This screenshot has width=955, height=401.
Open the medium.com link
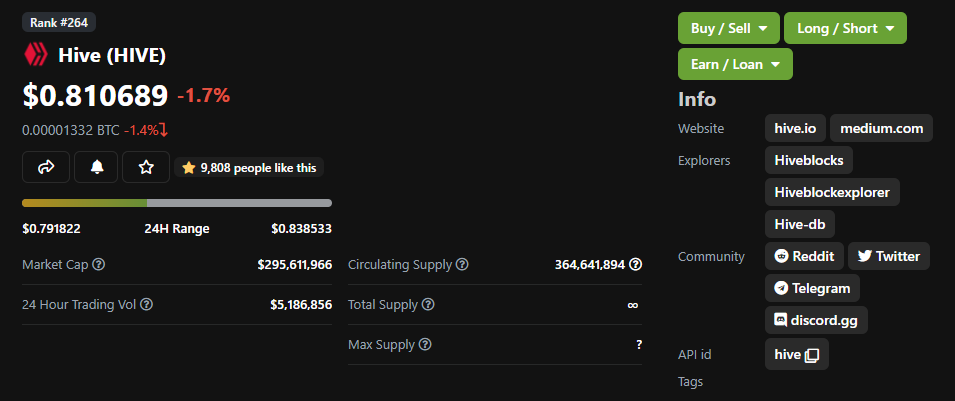click(x=881, y=129)
